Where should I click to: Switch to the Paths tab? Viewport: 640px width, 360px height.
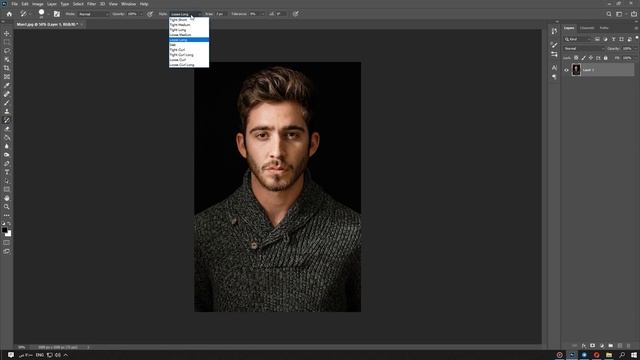point(604,28)
